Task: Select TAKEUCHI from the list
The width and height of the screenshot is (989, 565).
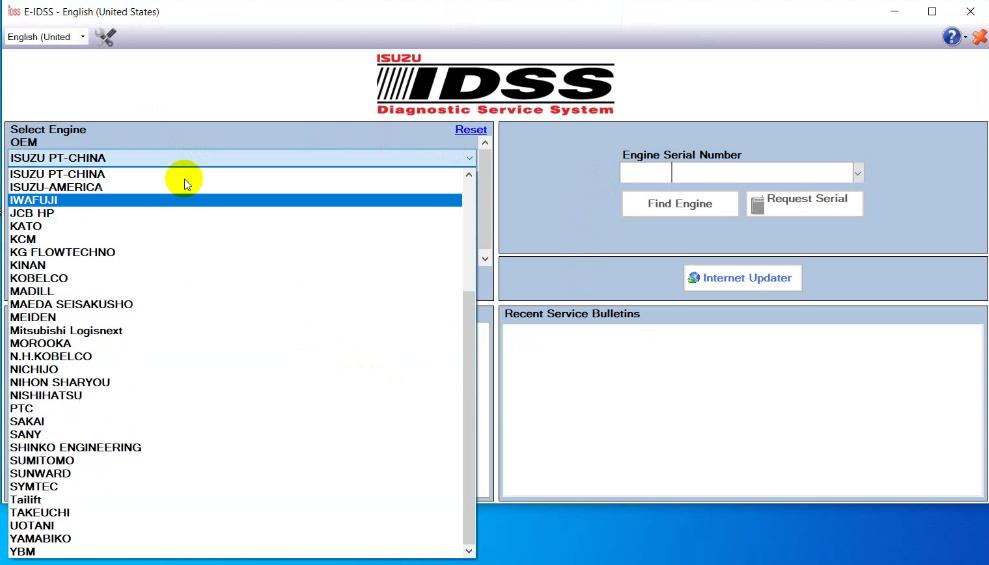Action: pyautogui.click(x=235, y=513)
